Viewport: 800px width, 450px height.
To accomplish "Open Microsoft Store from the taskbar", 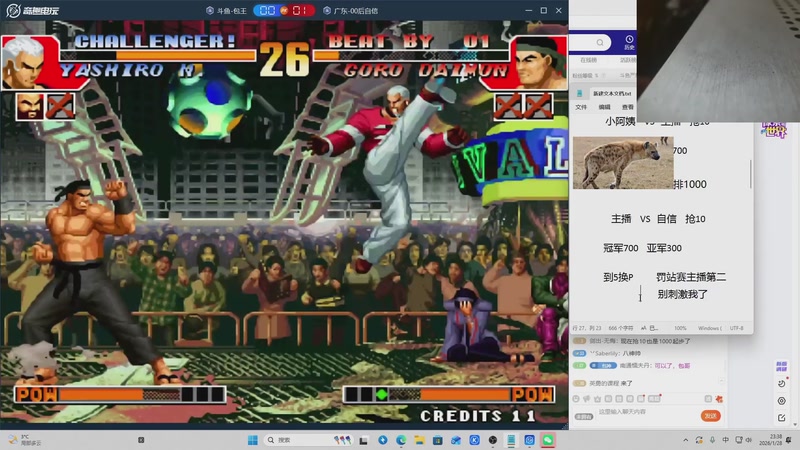I will coord(438,440).
